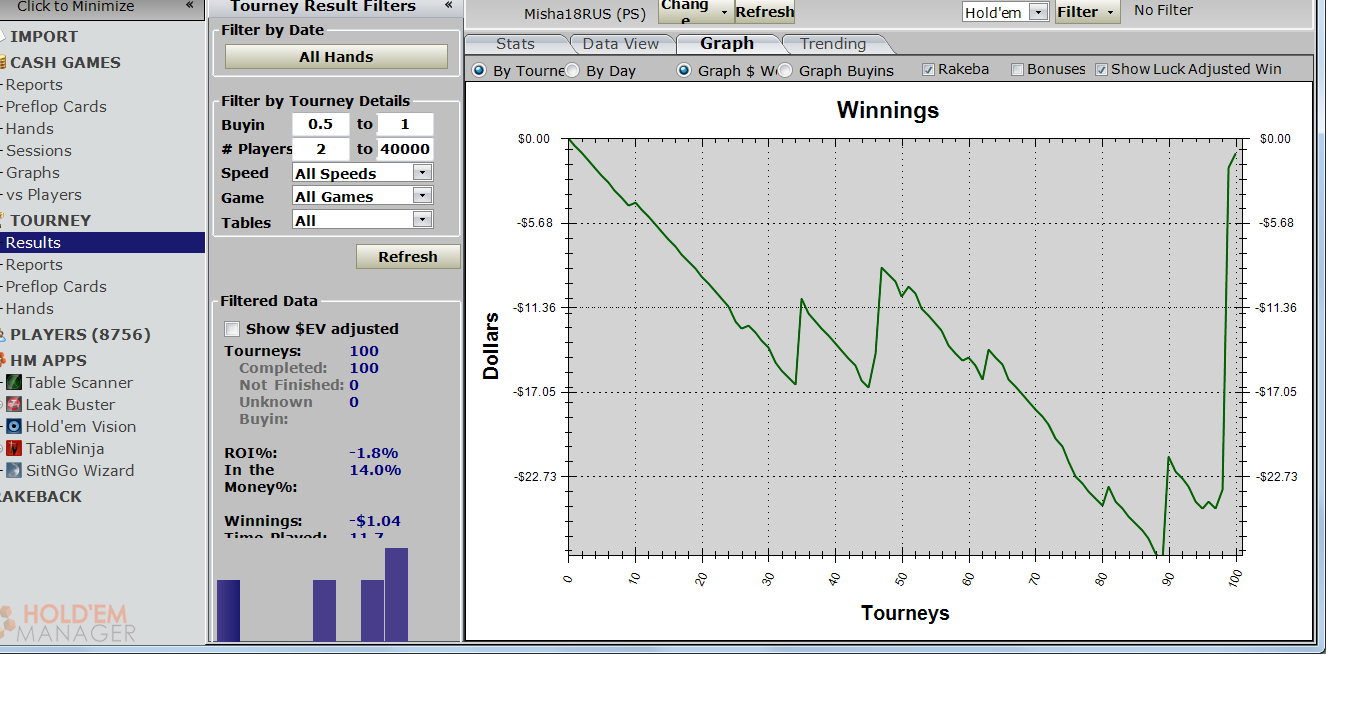Screen dimensions: 1362x726
Task: Open the Data View tab
Action: 621,44
